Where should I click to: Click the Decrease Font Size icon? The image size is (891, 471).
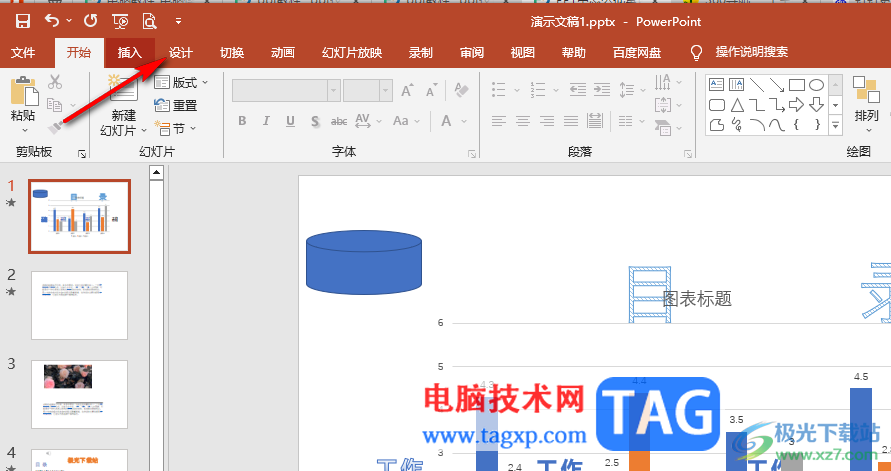(432, 90)
